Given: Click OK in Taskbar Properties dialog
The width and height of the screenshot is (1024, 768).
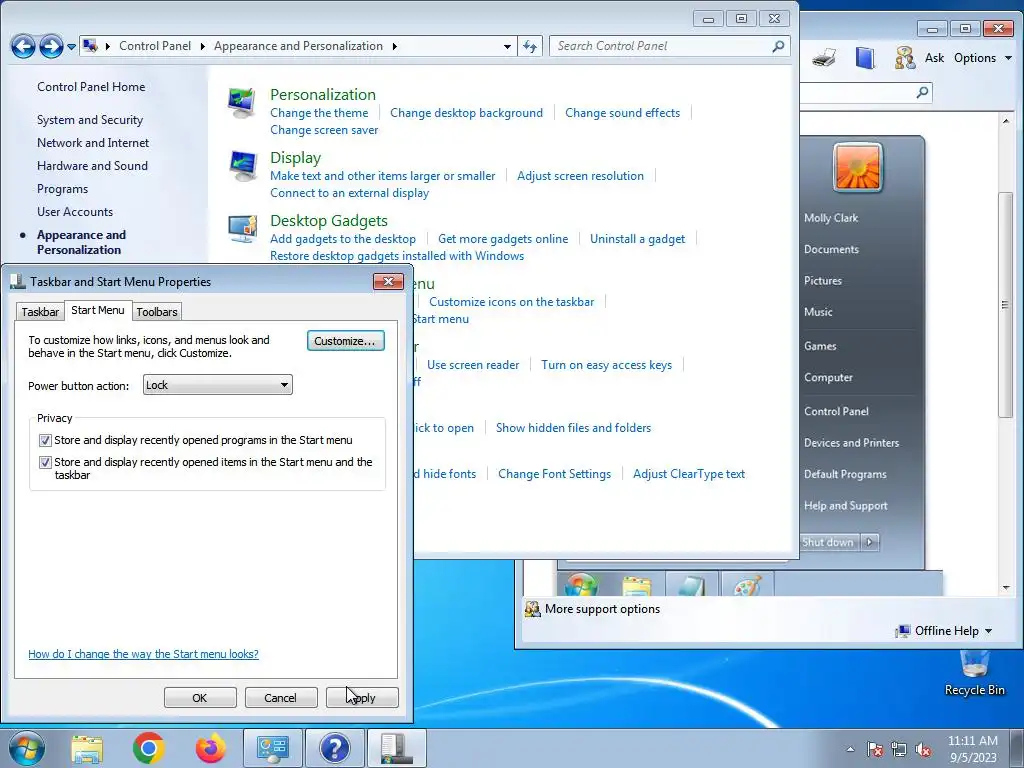Looking at the screenshot, I should pyautogui.click(x=200, y=698).
